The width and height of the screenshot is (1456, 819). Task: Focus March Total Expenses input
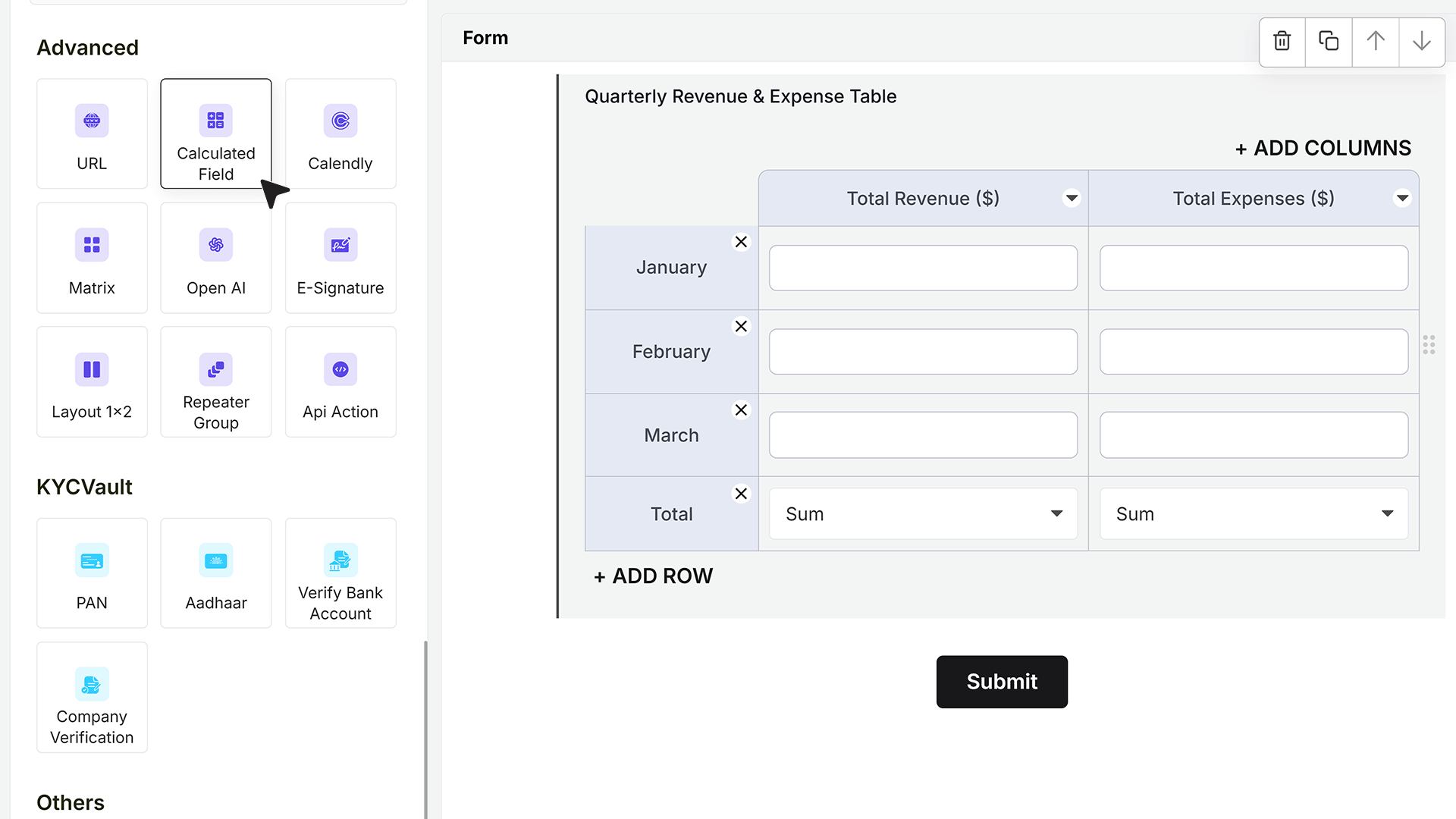pos(1254,435)
